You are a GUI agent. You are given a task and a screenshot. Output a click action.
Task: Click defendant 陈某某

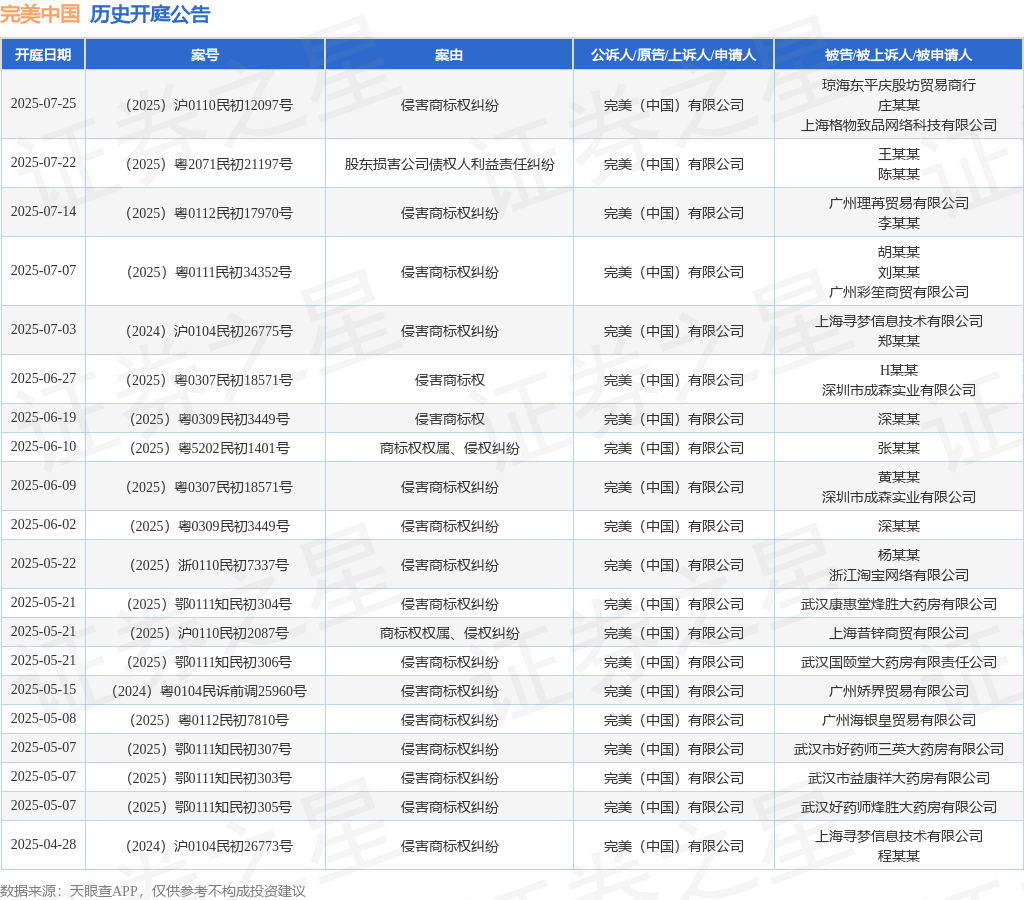[x=899, y=174]
